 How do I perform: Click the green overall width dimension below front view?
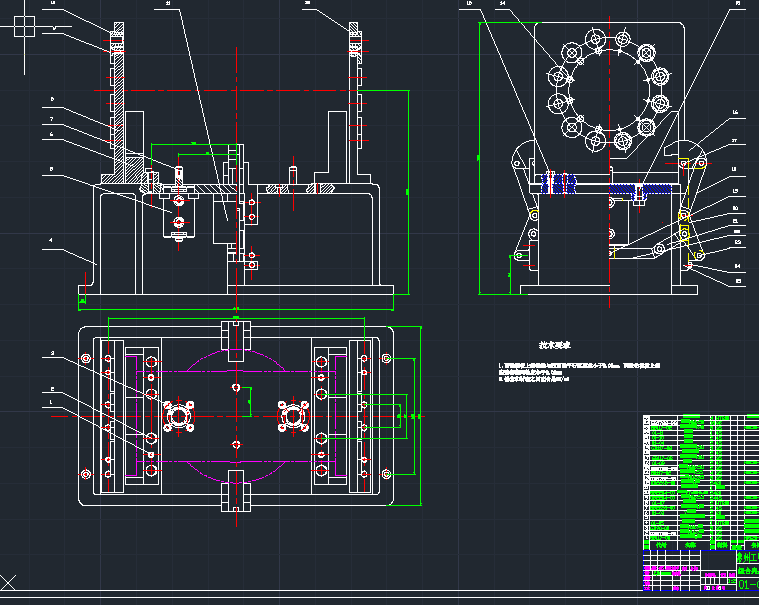click(236, 309)
